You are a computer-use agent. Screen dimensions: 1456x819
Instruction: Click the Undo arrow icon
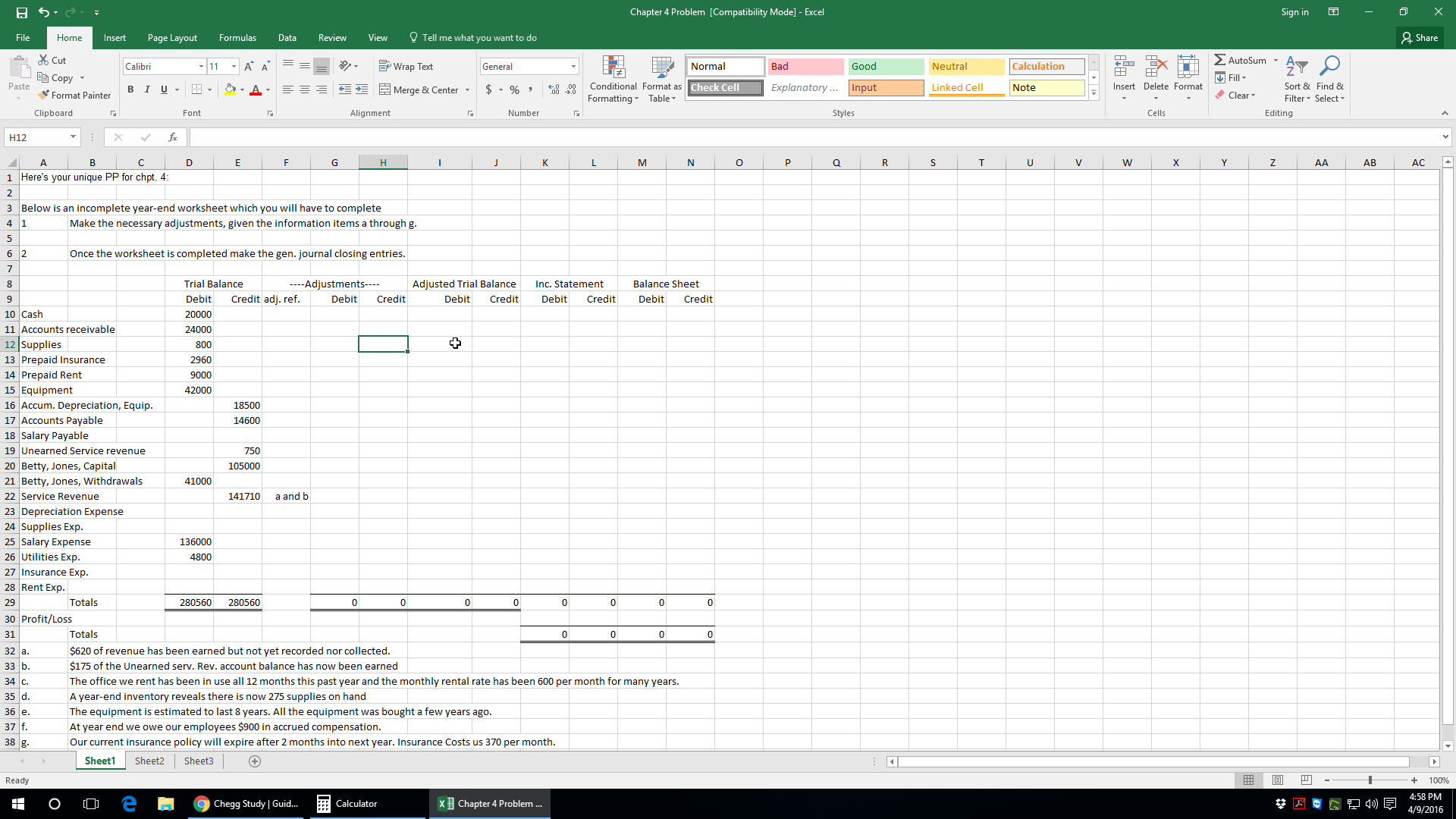(x=44, y=12)
